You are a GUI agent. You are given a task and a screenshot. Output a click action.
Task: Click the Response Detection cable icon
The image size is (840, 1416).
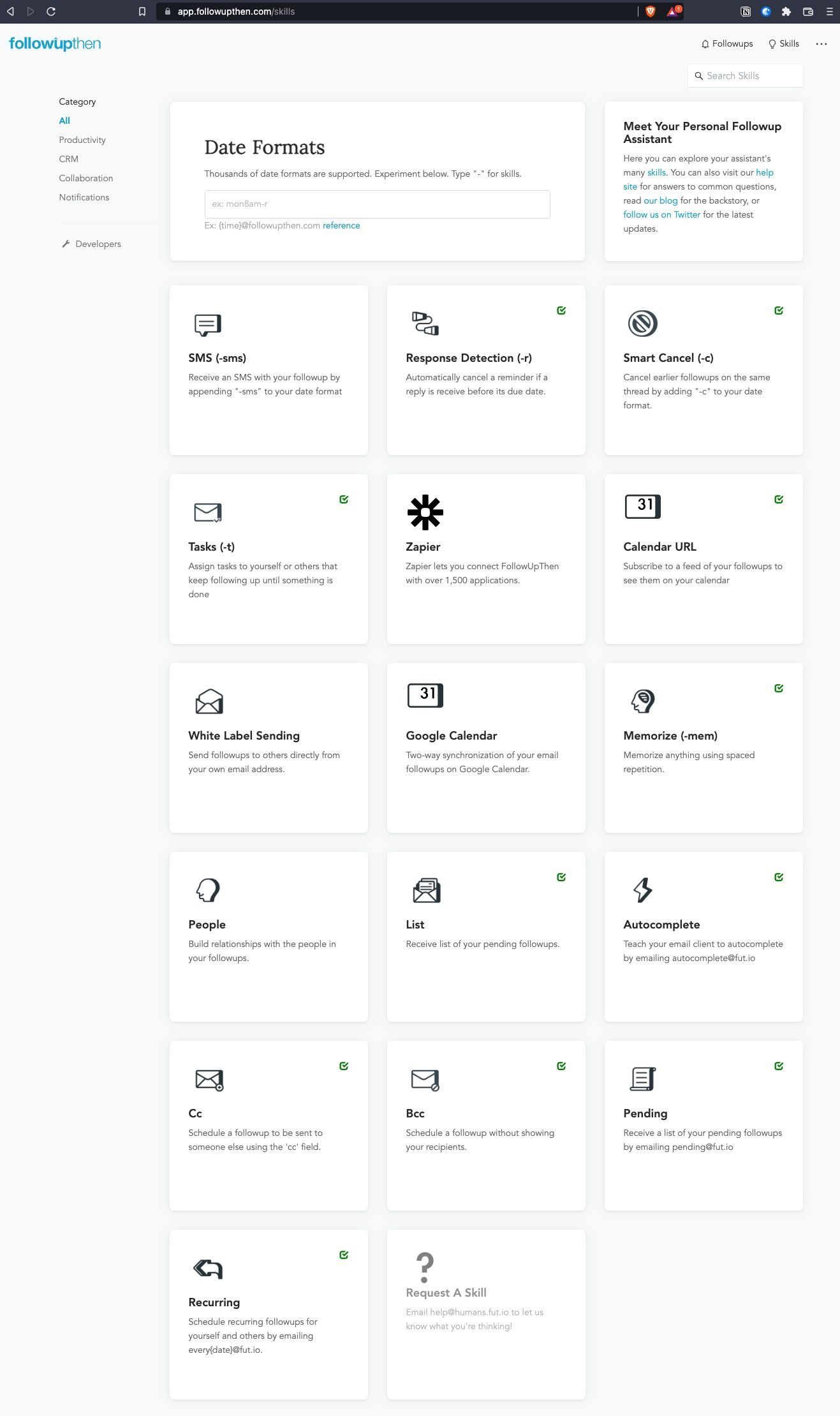point(425,324)
